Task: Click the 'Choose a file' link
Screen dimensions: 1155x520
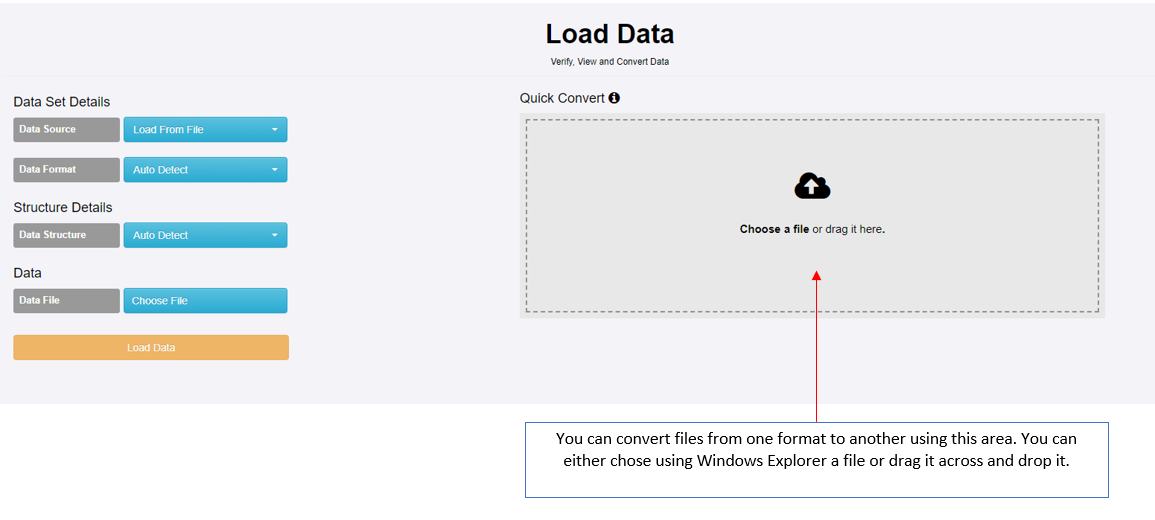Action: click(774, 229)
